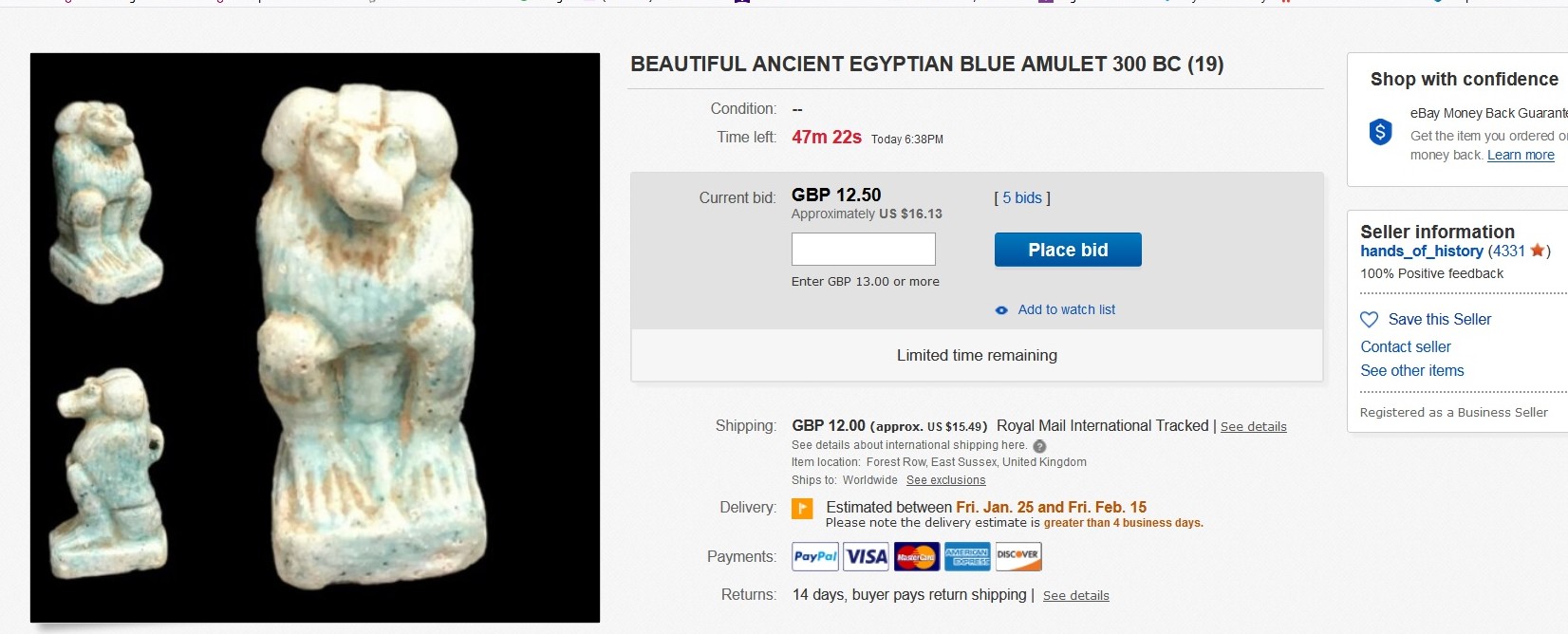Viewport: 1568px width, 634px height.
Task: Click the Contact seller link
Action: coord(1405,347)
